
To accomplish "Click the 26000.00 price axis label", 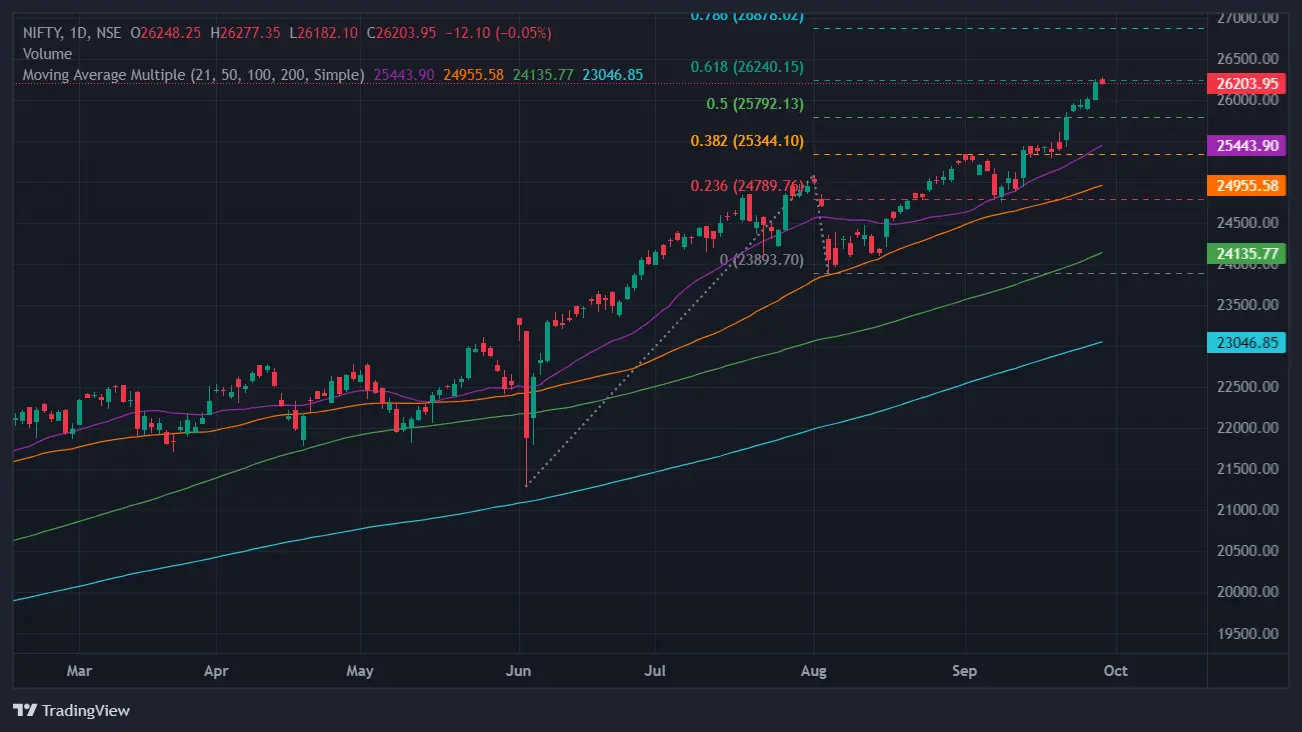I will pos(1248,100).
